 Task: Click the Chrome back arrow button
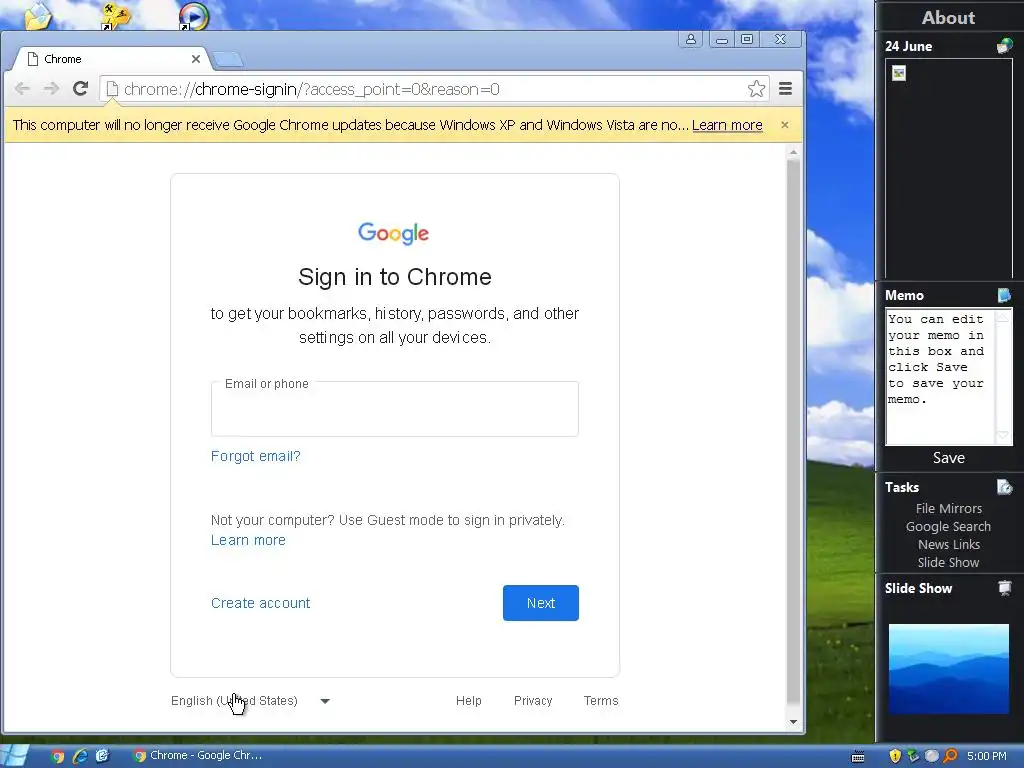click(22, 89)
